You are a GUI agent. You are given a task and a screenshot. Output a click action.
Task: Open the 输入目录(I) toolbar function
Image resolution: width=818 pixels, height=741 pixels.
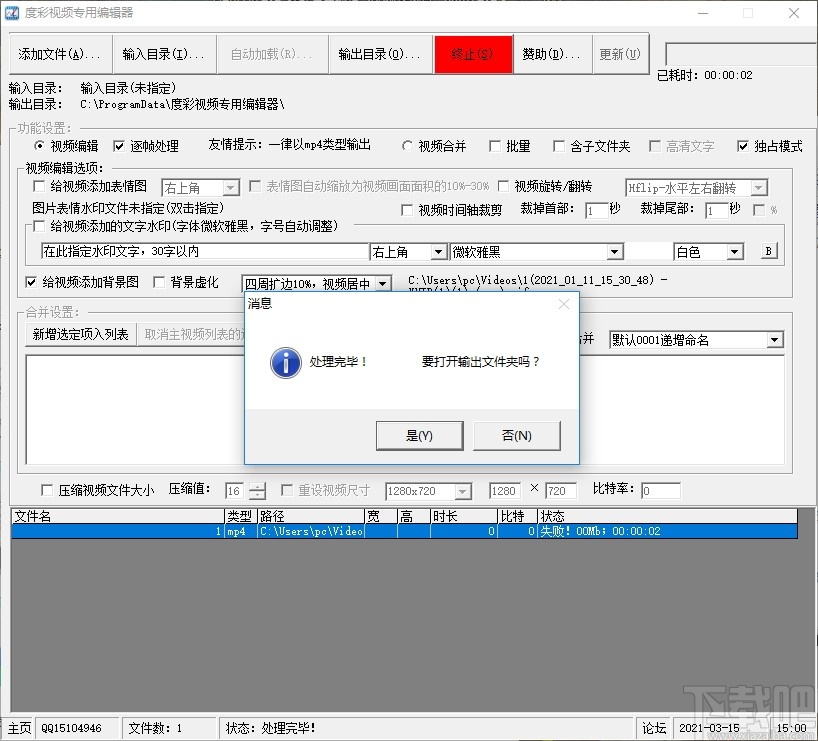point(166,54)
